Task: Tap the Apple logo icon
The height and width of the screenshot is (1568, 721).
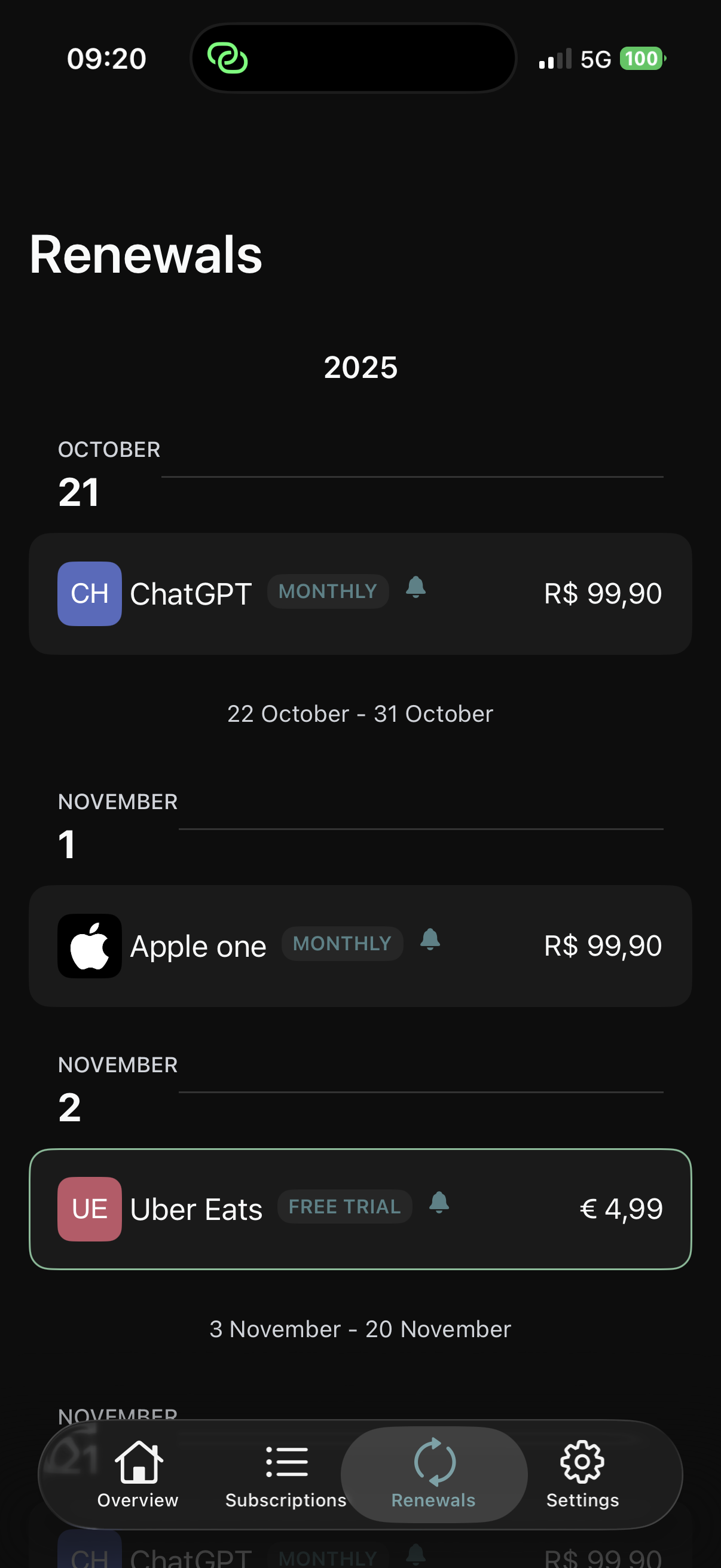Action: tap(90, 945)
